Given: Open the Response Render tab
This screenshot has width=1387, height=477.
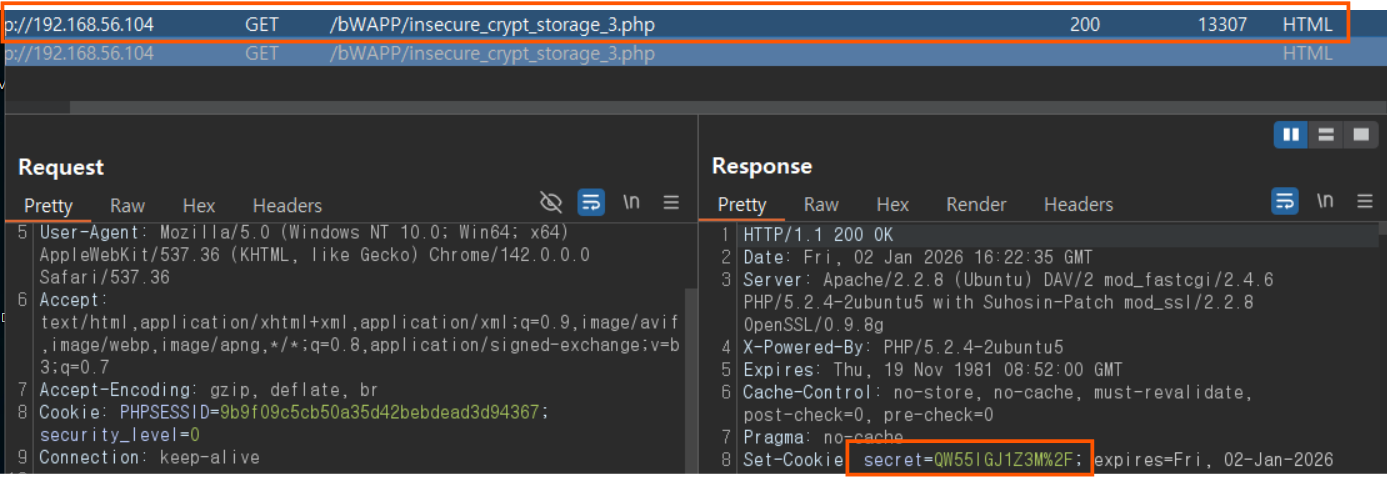Looking at the screenshot, I should pos(976,204).
